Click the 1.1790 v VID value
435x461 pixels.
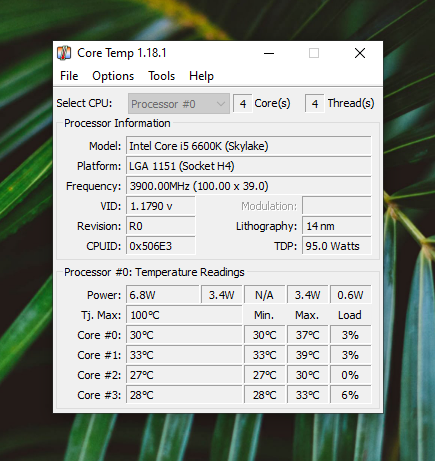161,206
